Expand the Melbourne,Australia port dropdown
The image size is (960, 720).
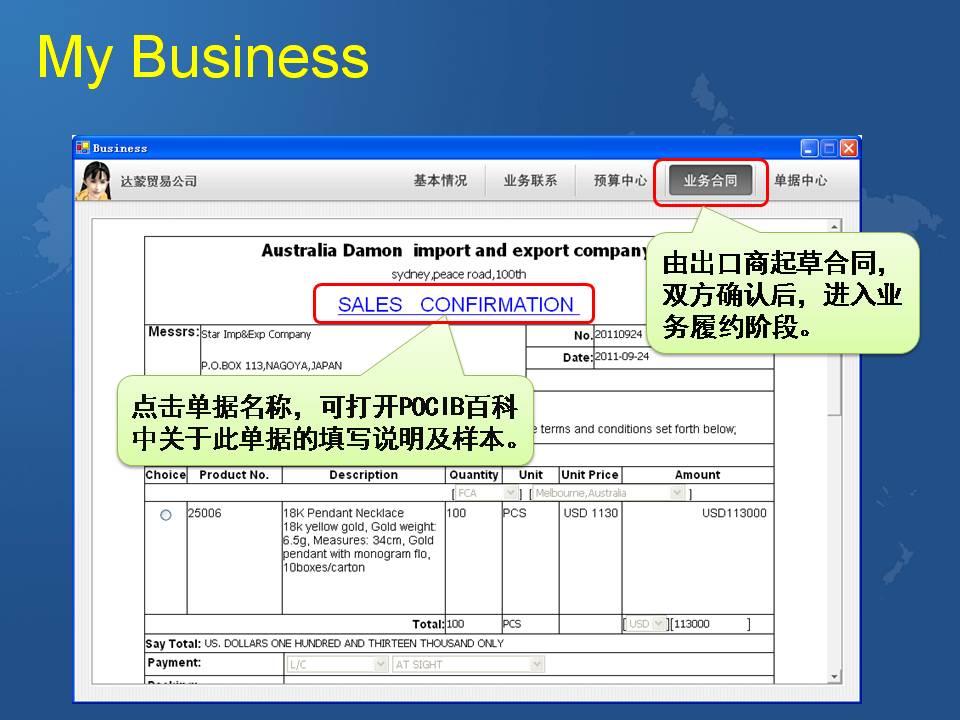[x=677, y=493]
